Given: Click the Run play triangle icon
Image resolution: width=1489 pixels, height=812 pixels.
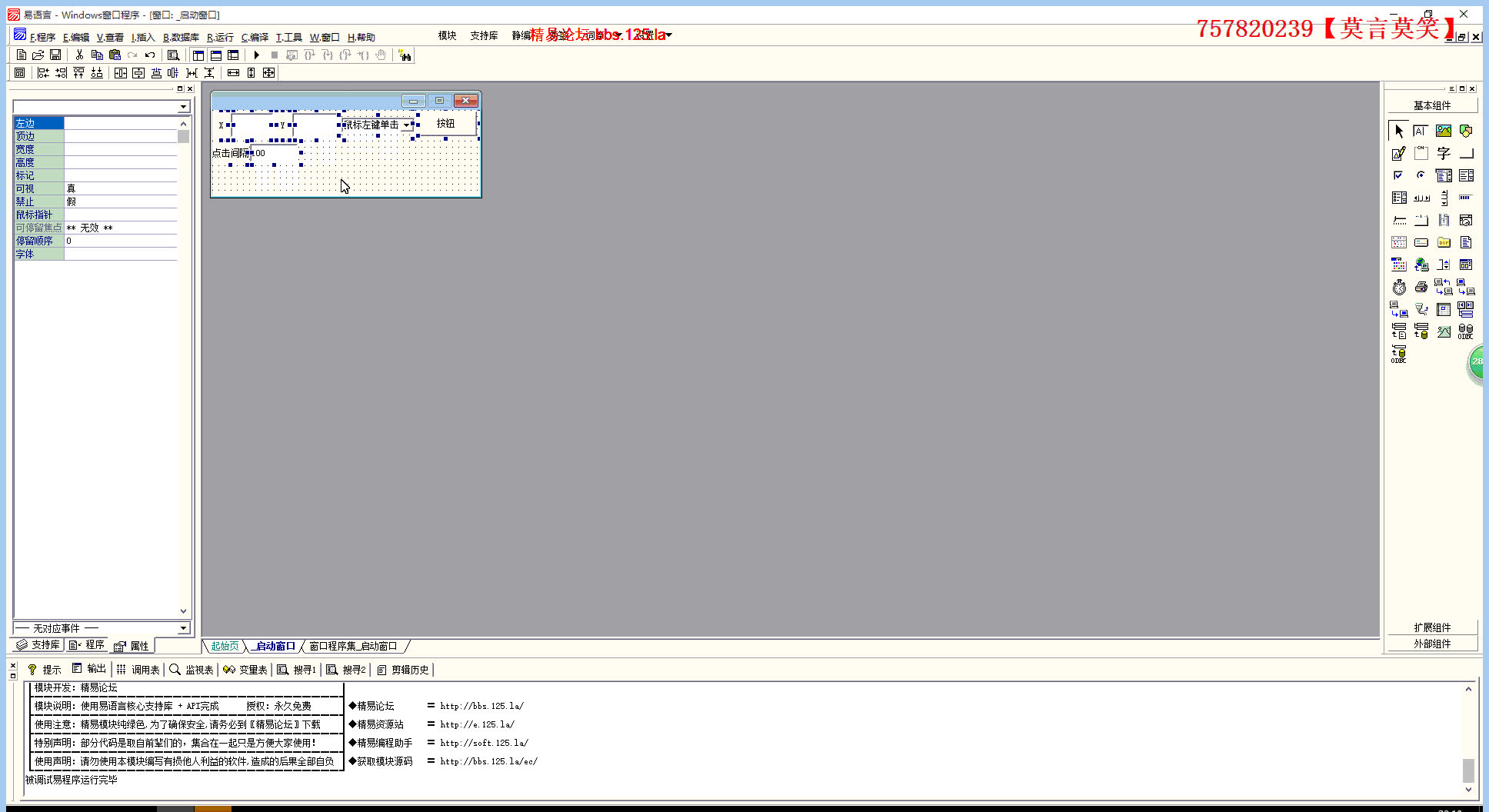Looking at the screenshot, I should click(257, 55).
